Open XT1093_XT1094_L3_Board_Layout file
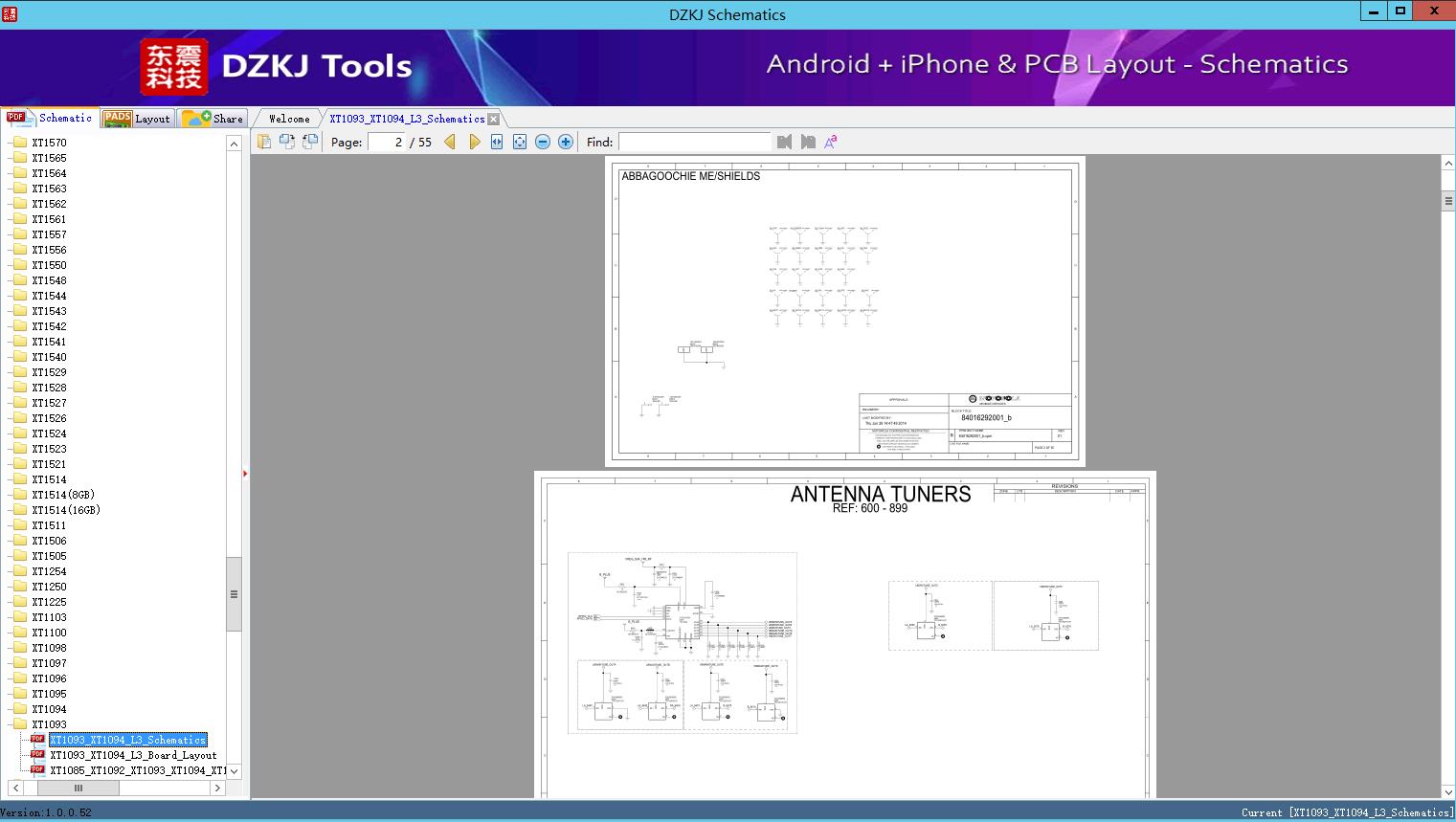Screen dimensions: 1456x822 (133, 755)
